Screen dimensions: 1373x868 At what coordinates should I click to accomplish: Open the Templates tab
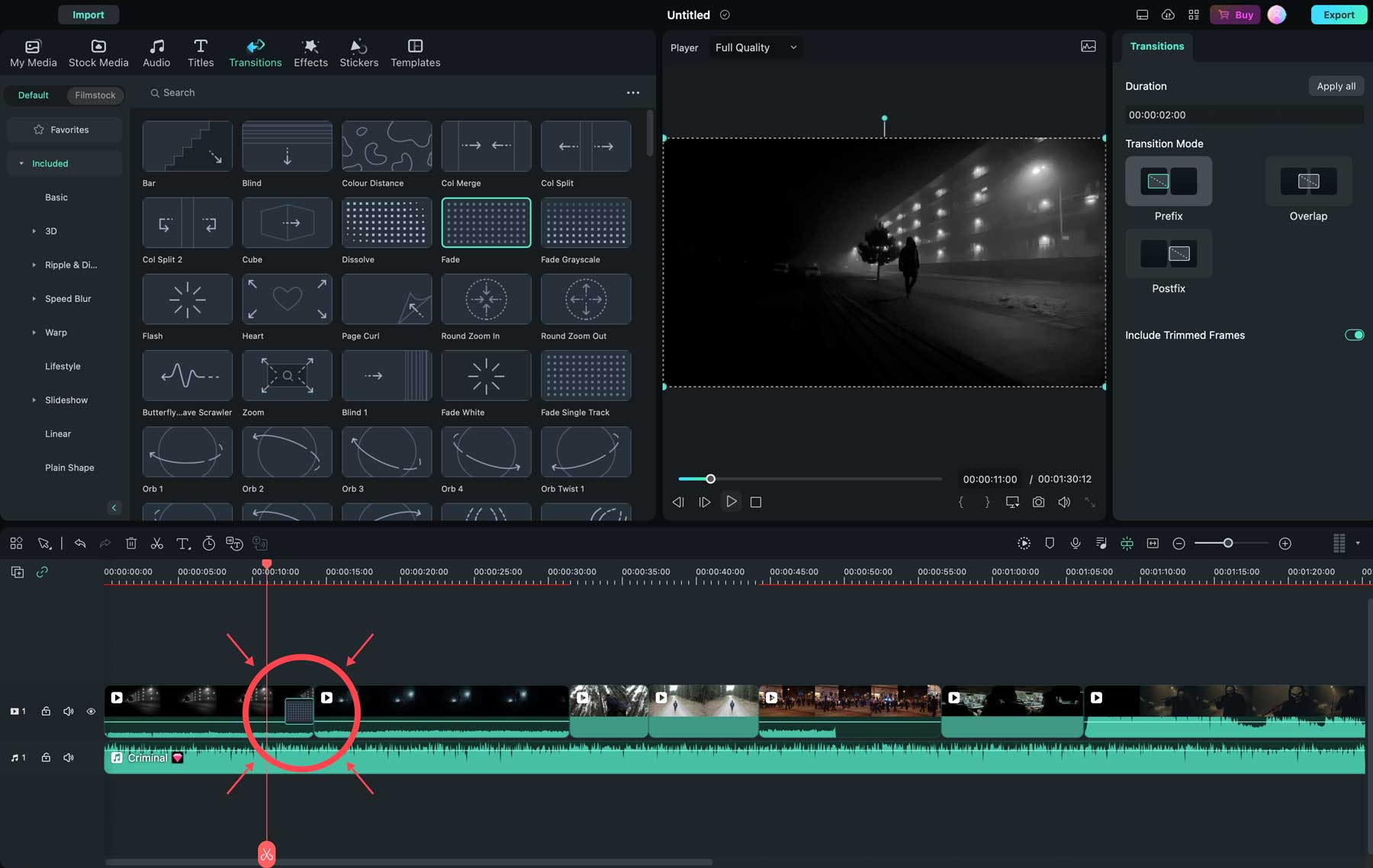pyautogui.click(x=415, y=52)
